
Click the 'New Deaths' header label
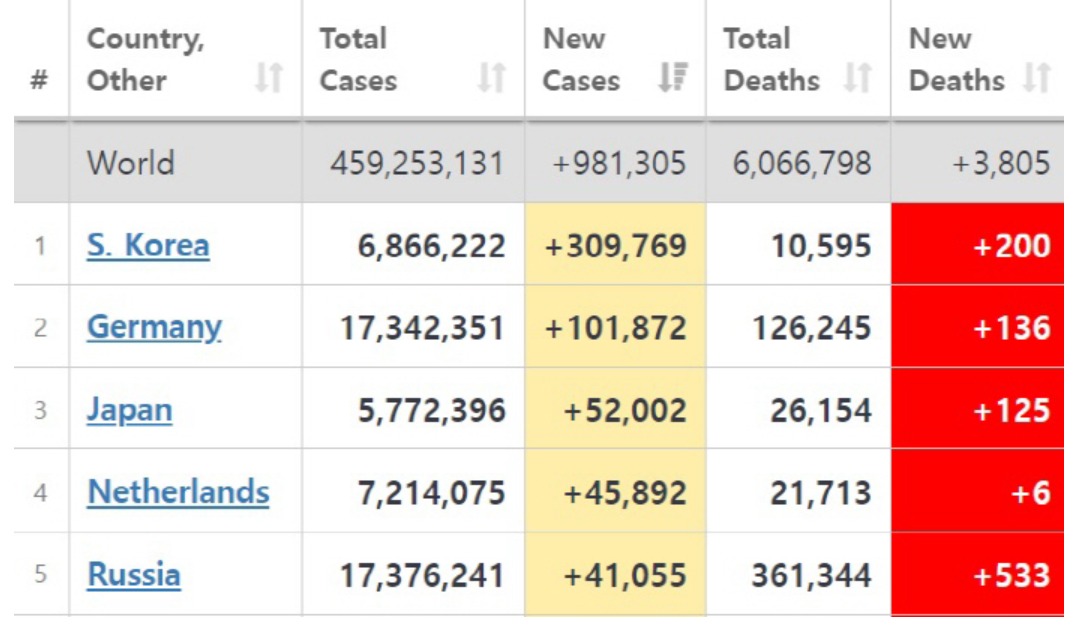957,59
